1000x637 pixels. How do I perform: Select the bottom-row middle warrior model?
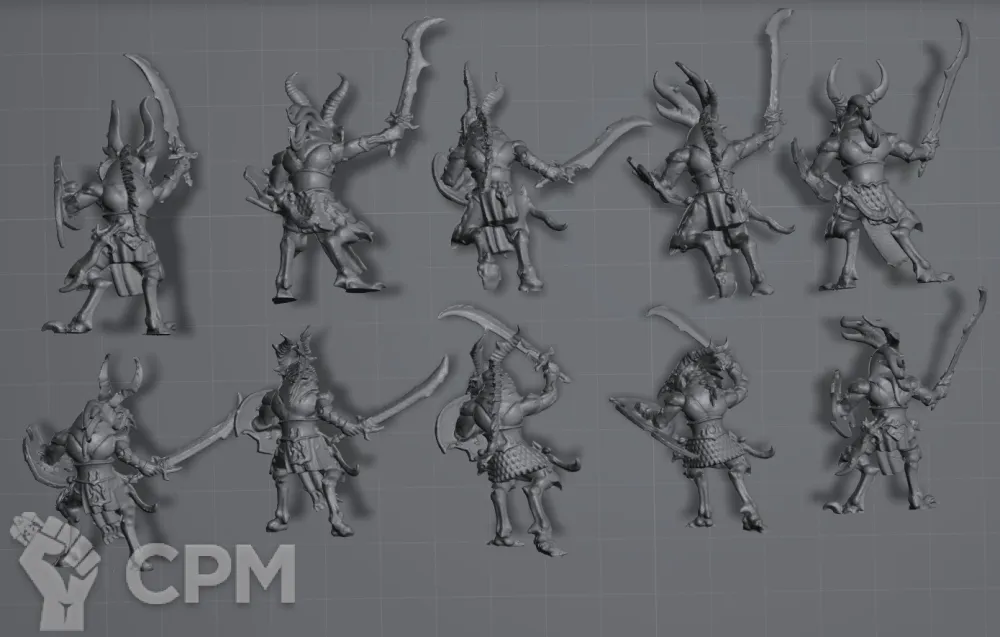[505, 440]
